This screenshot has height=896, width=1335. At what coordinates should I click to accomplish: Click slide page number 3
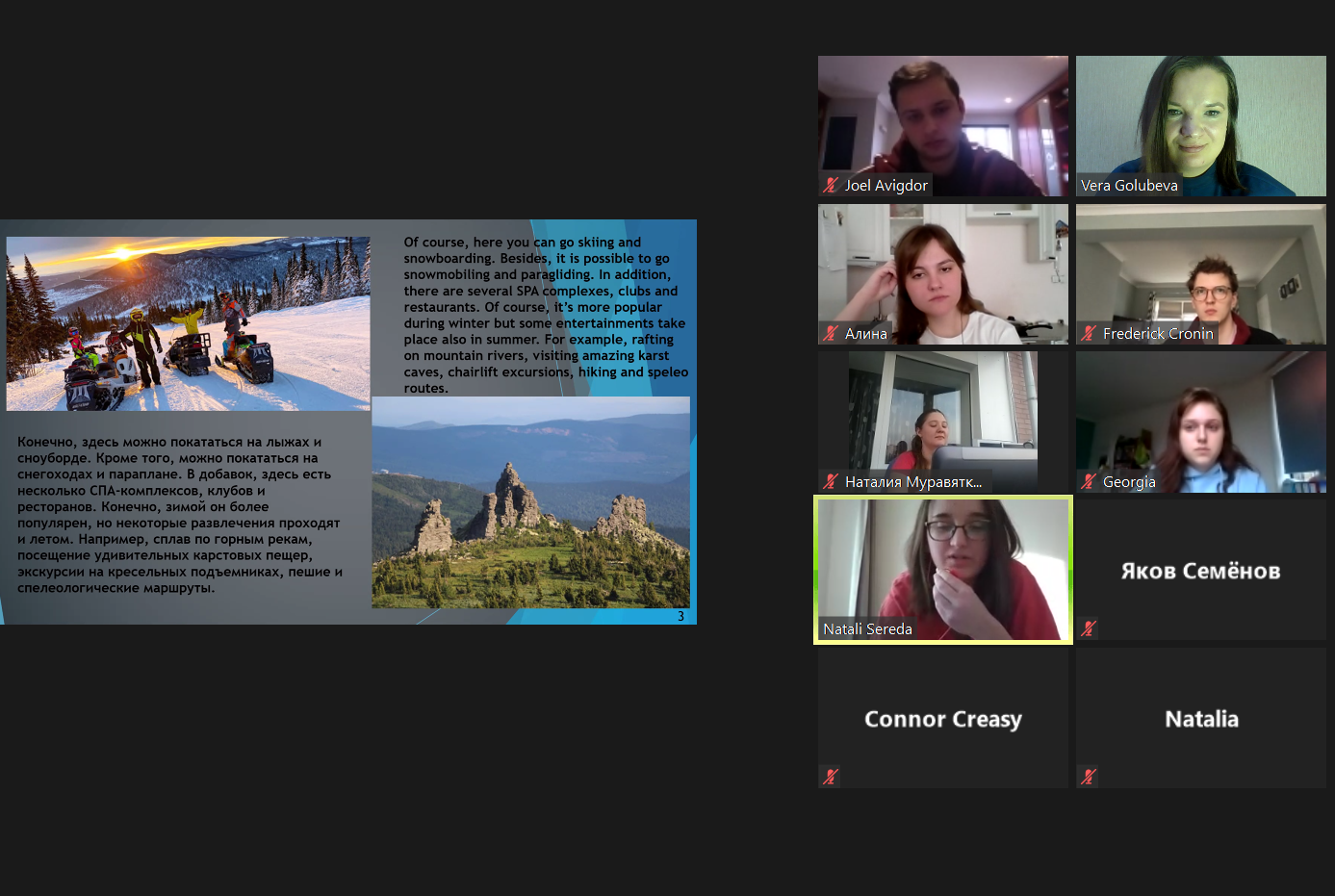pos(681,616)
